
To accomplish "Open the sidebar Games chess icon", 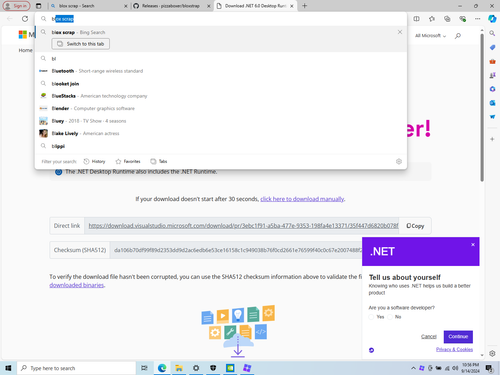I will tap(492, 75).
